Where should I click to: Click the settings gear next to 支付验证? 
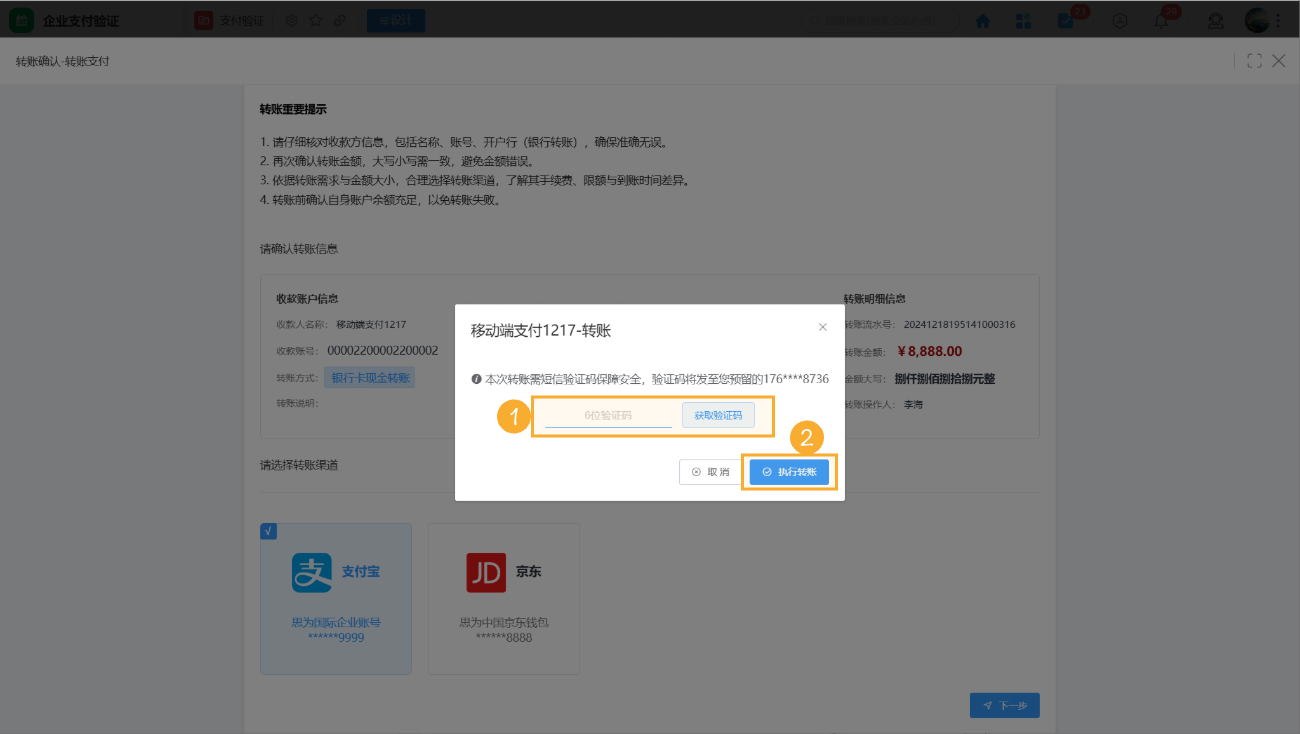(290, 20)
